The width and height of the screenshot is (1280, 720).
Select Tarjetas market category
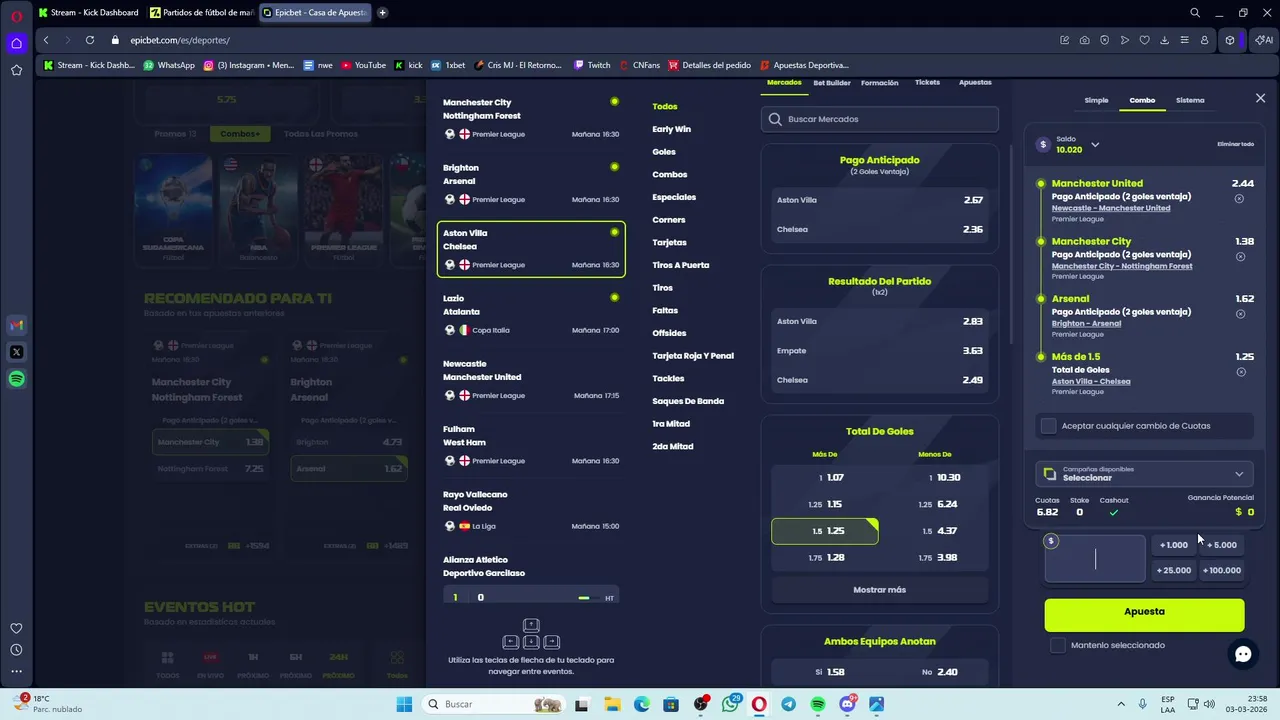click(x=669, y=242)
